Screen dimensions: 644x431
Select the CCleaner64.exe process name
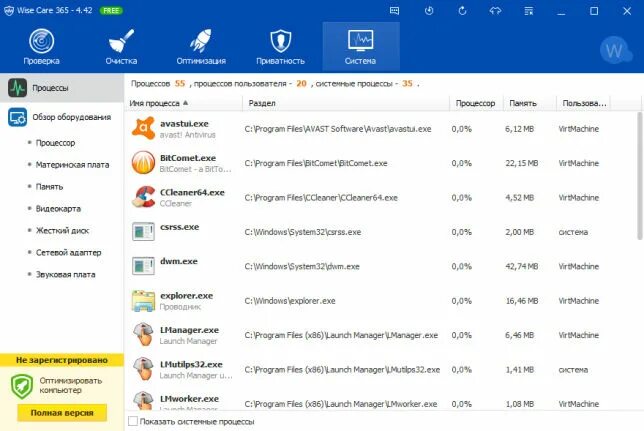192,193
